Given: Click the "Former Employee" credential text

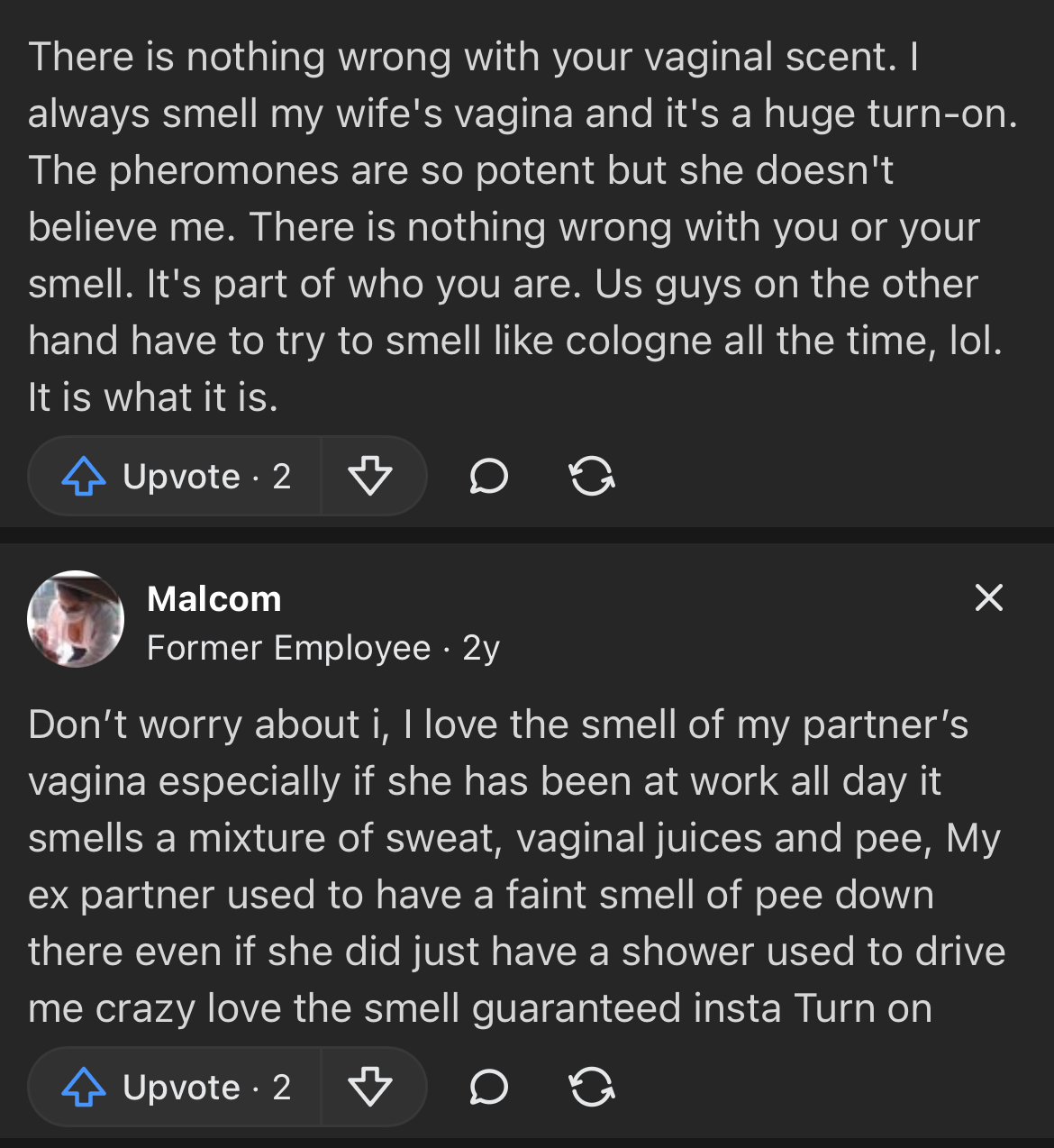Looking at the screenshot, I should coord(288,648).
